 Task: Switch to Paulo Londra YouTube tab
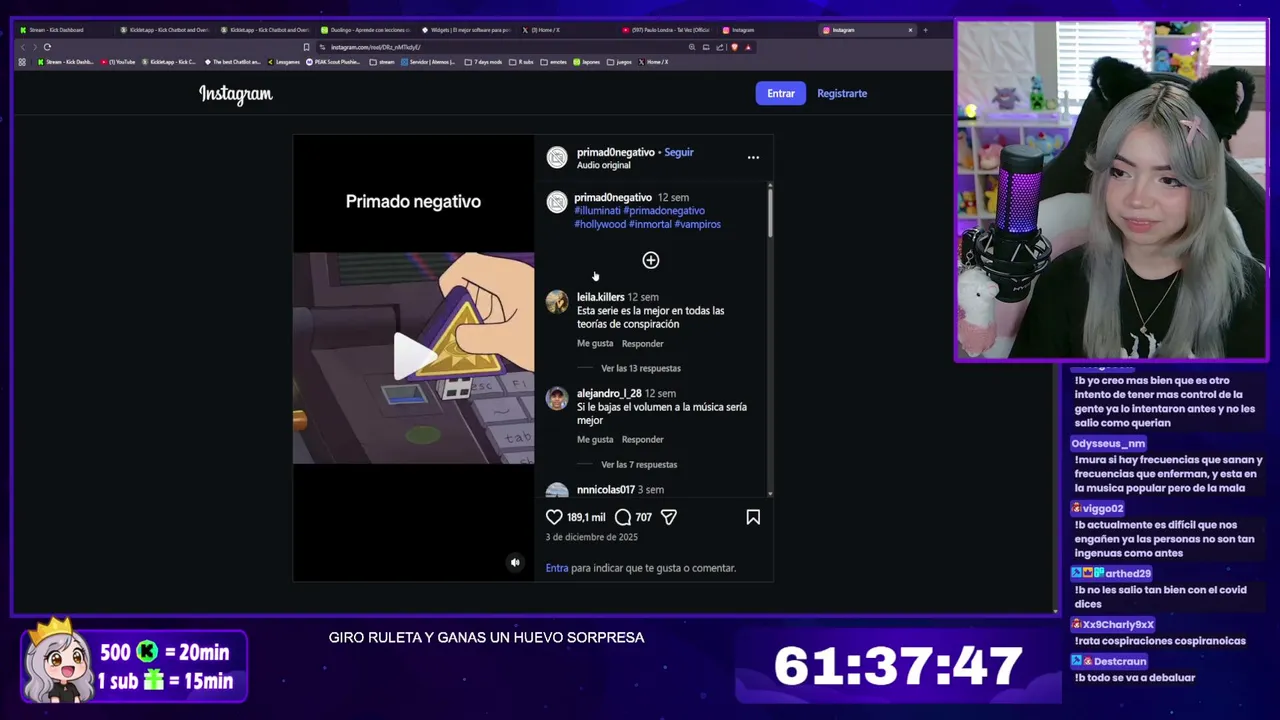tap(665, 30)
